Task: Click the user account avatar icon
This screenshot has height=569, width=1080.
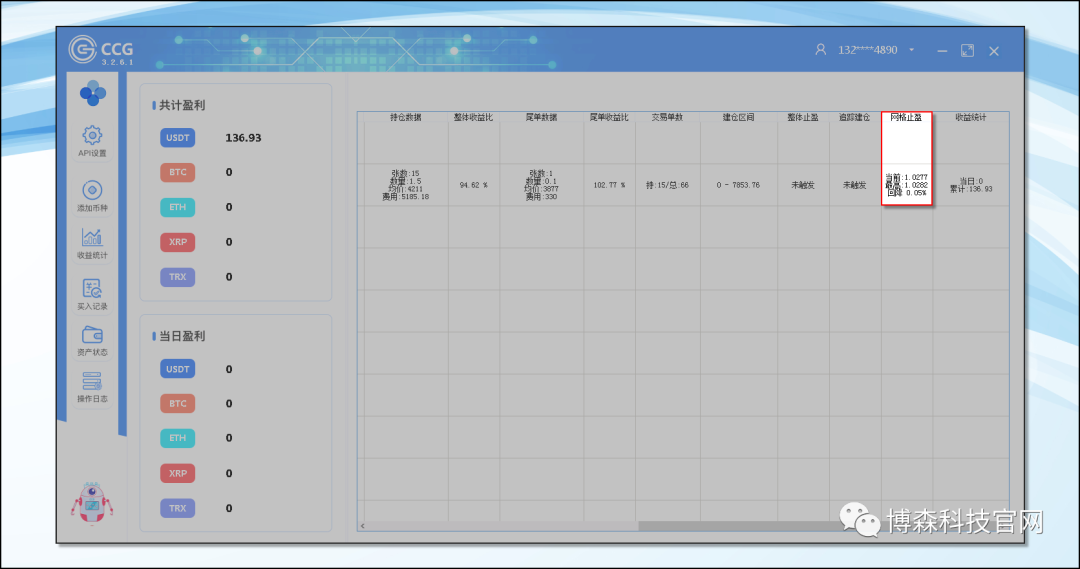Action: [820, 50]
